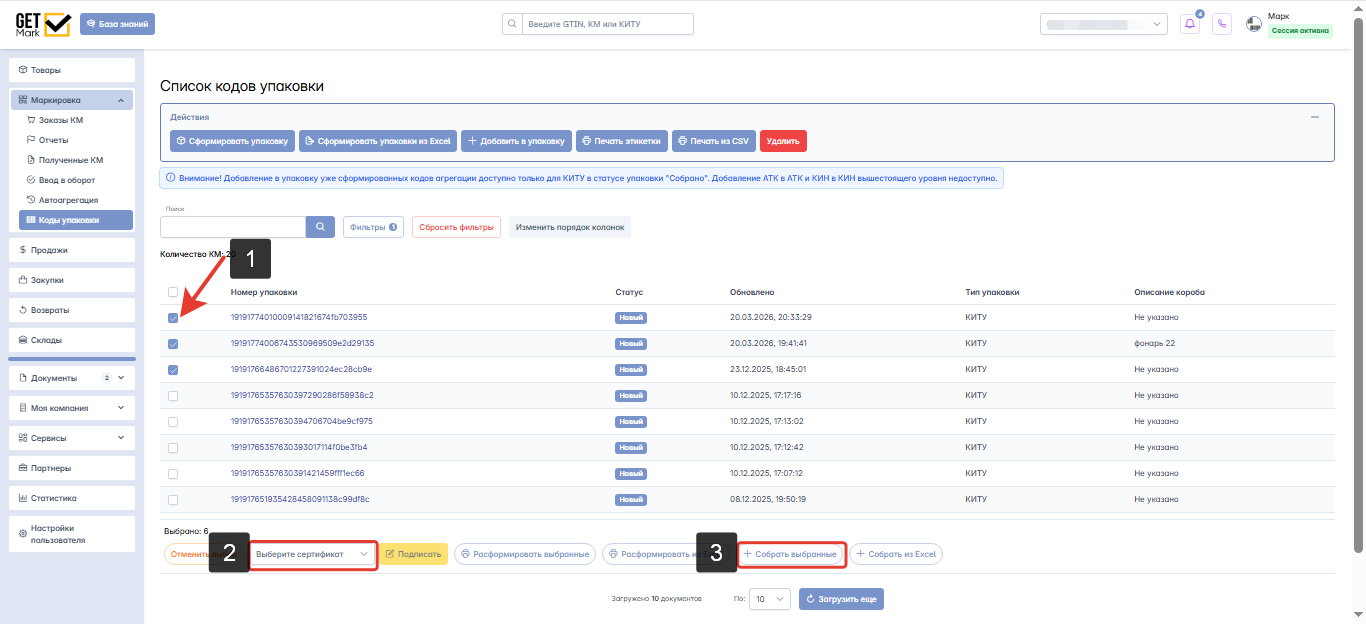This screenshot has height=624, width=1366.
Task: Open База знаний button
Action: tap(118, 24)
